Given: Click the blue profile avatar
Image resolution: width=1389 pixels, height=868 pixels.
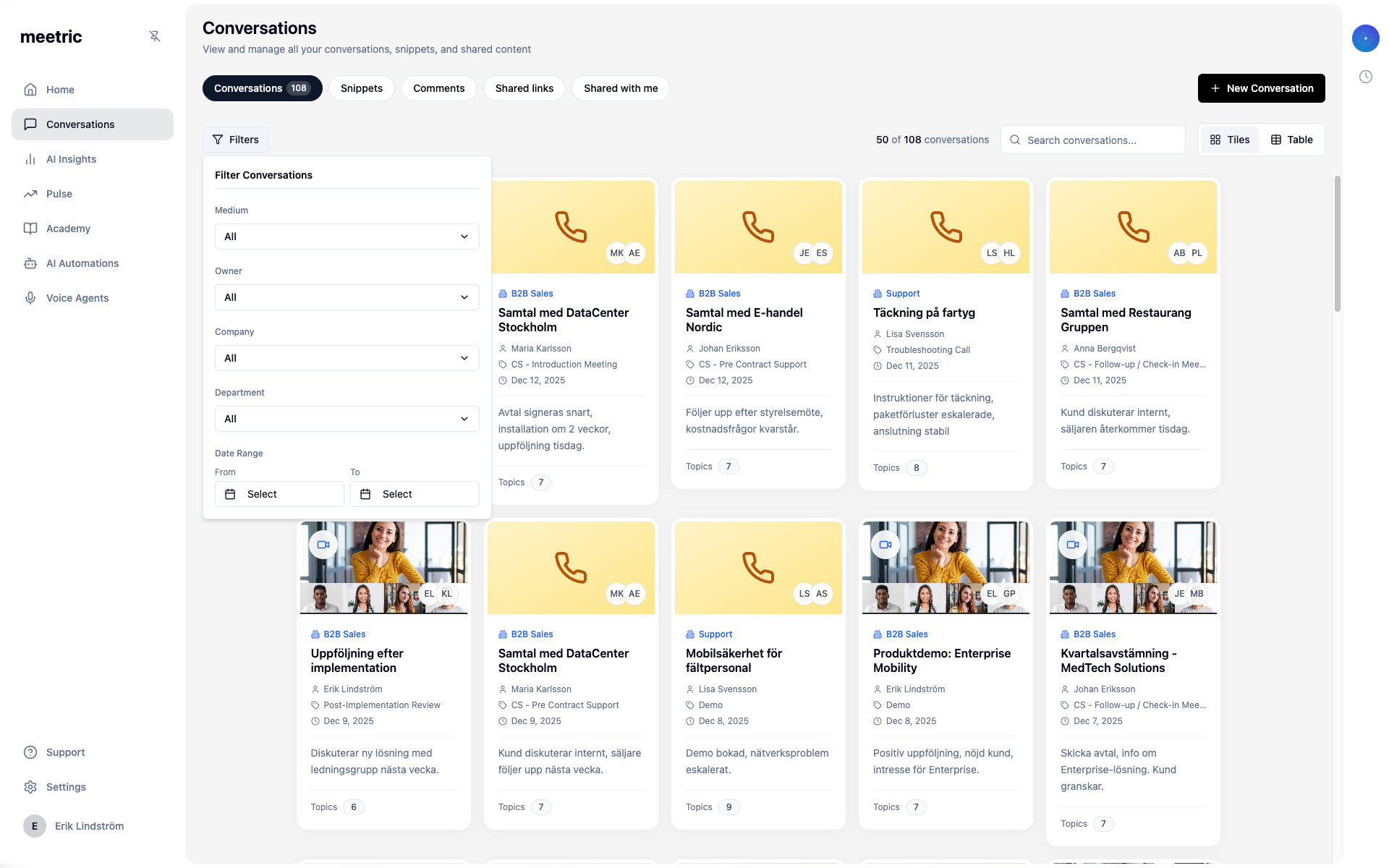Looking at the screenshot, I should pyautogui.click(x=1365, y=38).
